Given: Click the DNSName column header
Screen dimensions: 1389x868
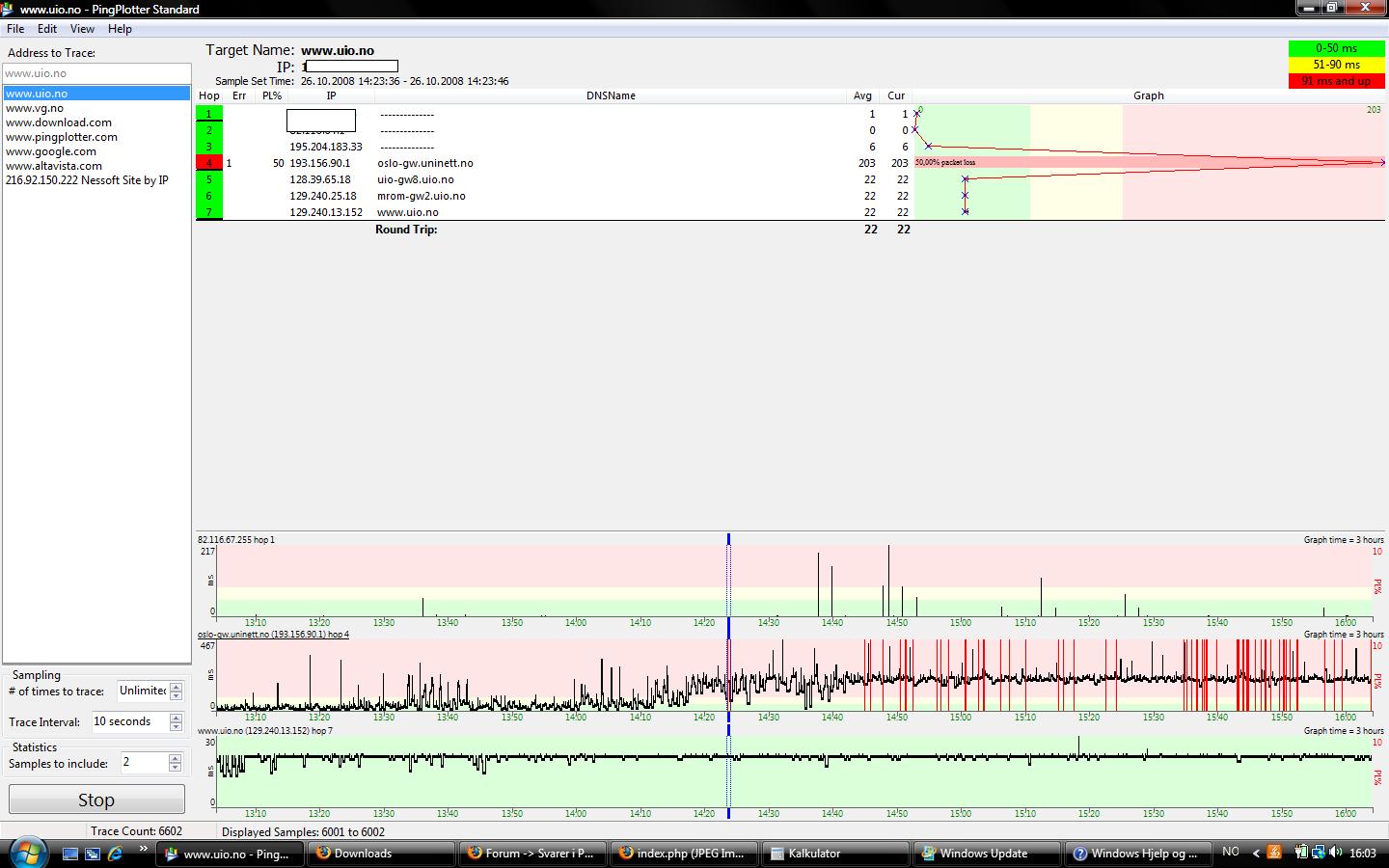Looking at the screenshot, I should (x=611, y=95).
